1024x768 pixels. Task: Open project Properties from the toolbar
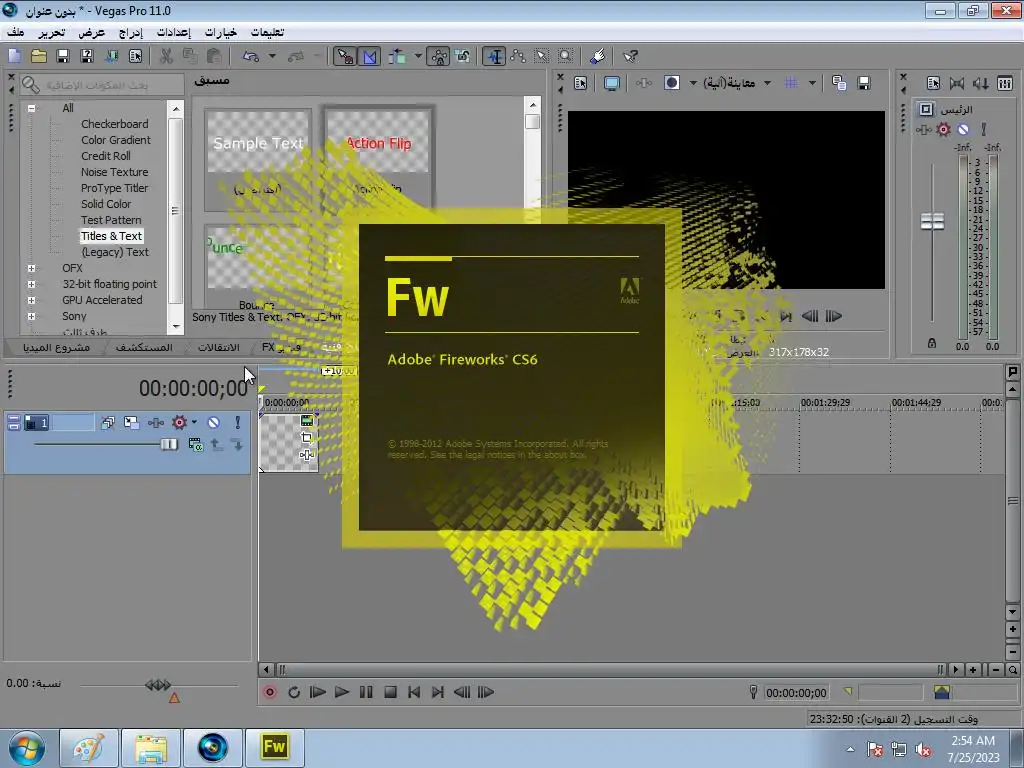click(136, 56)
